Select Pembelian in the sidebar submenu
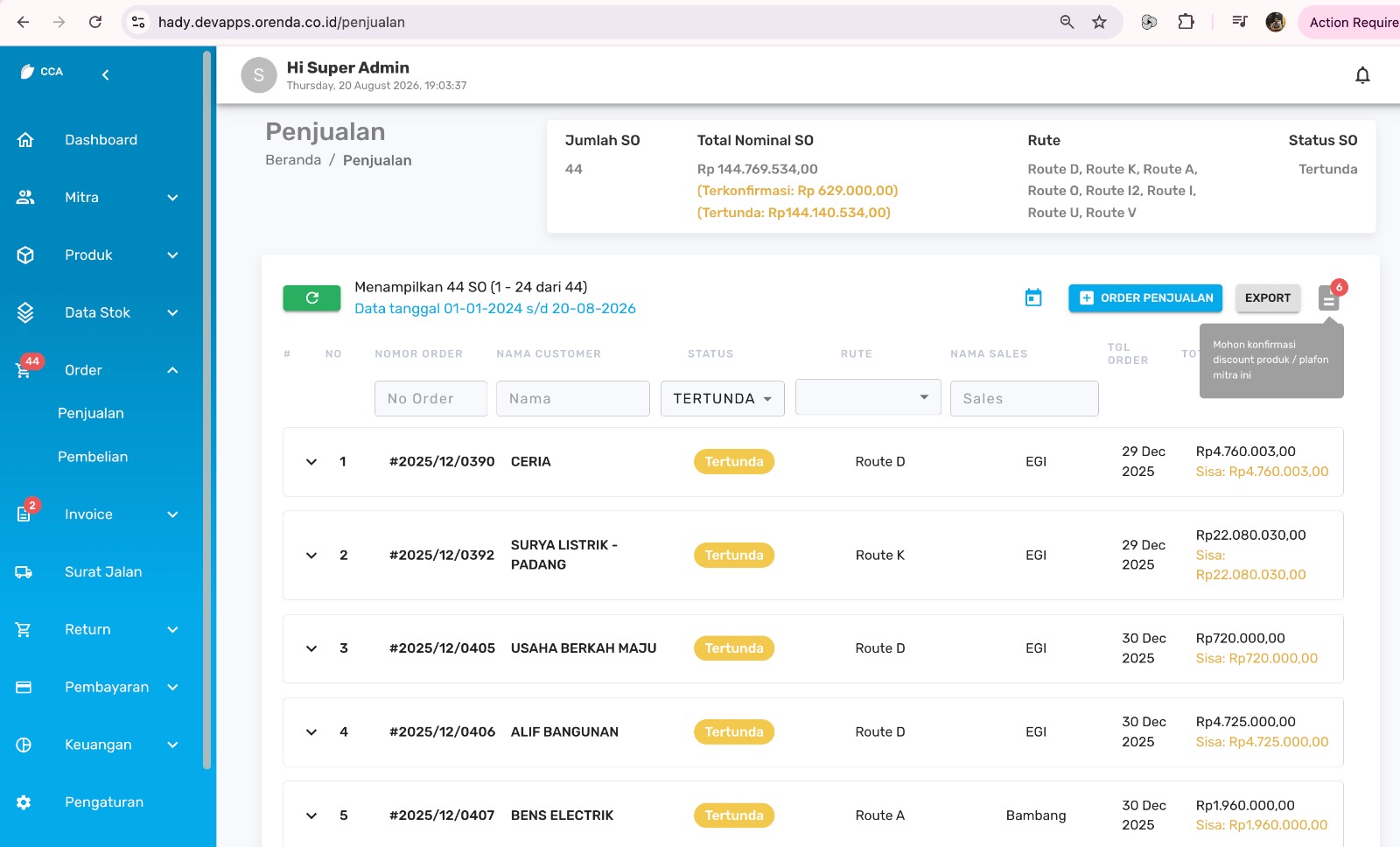The height and width of the screenshot is (847, 1400). click(93, 457)
